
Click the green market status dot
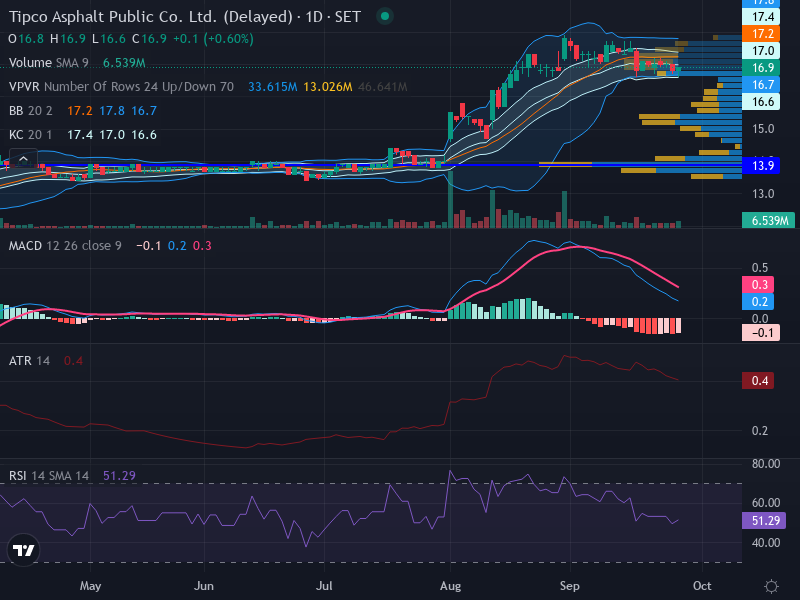tap(385, 16)
